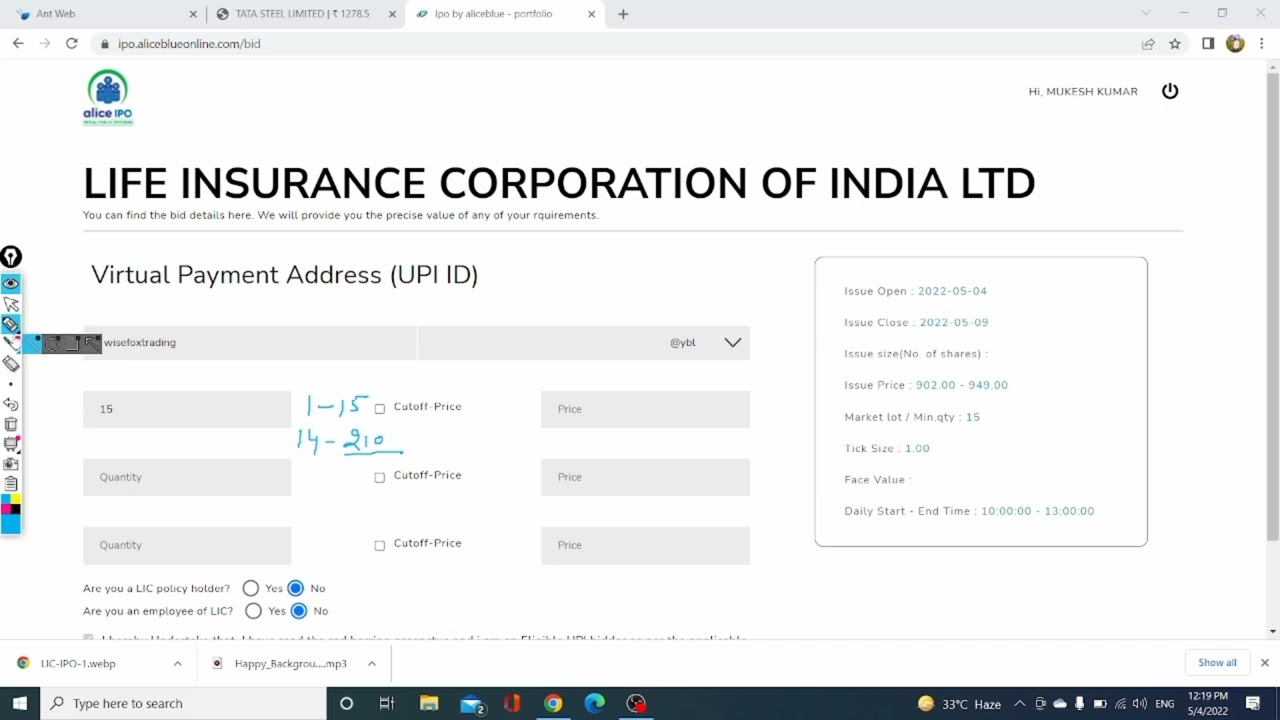Screen dimensions: 1280x720
Task: Pick yellow color swatch in palette
Action: pos(16,499)
